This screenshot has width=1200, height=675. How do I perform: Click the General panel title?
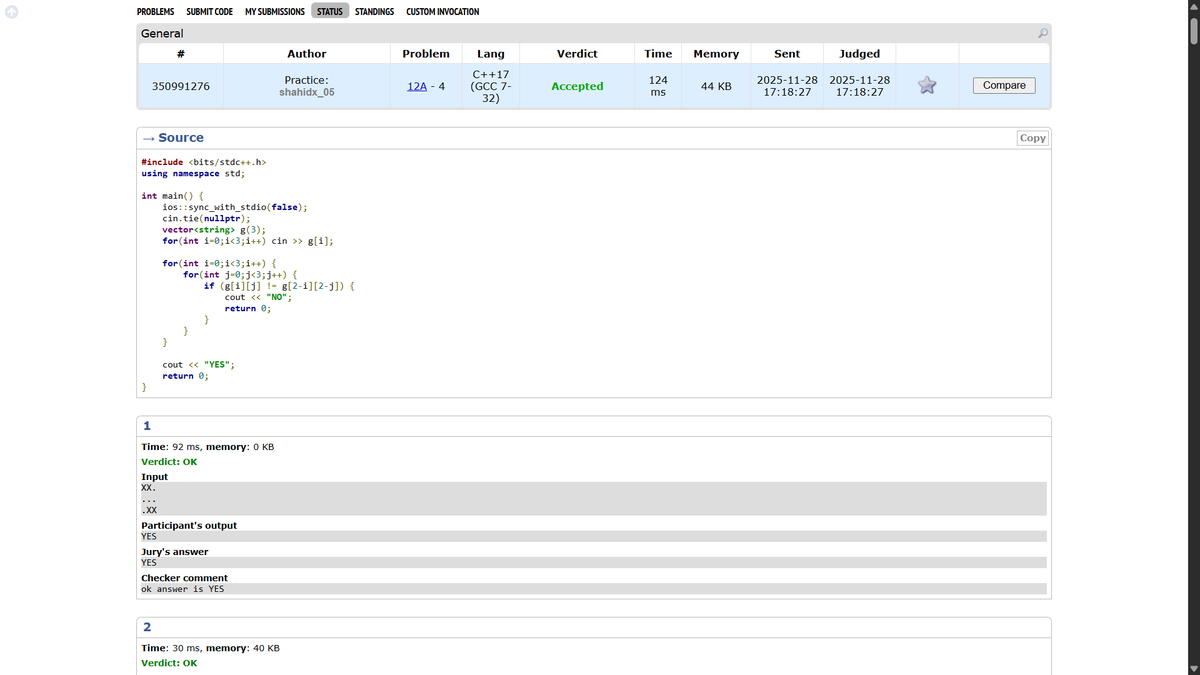coord(162,33)
